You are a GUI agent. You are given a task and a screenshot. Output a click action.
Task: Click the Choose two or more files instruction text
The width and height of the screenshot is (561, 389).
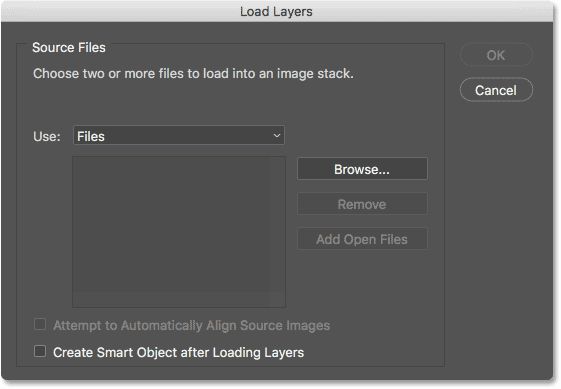193,74
